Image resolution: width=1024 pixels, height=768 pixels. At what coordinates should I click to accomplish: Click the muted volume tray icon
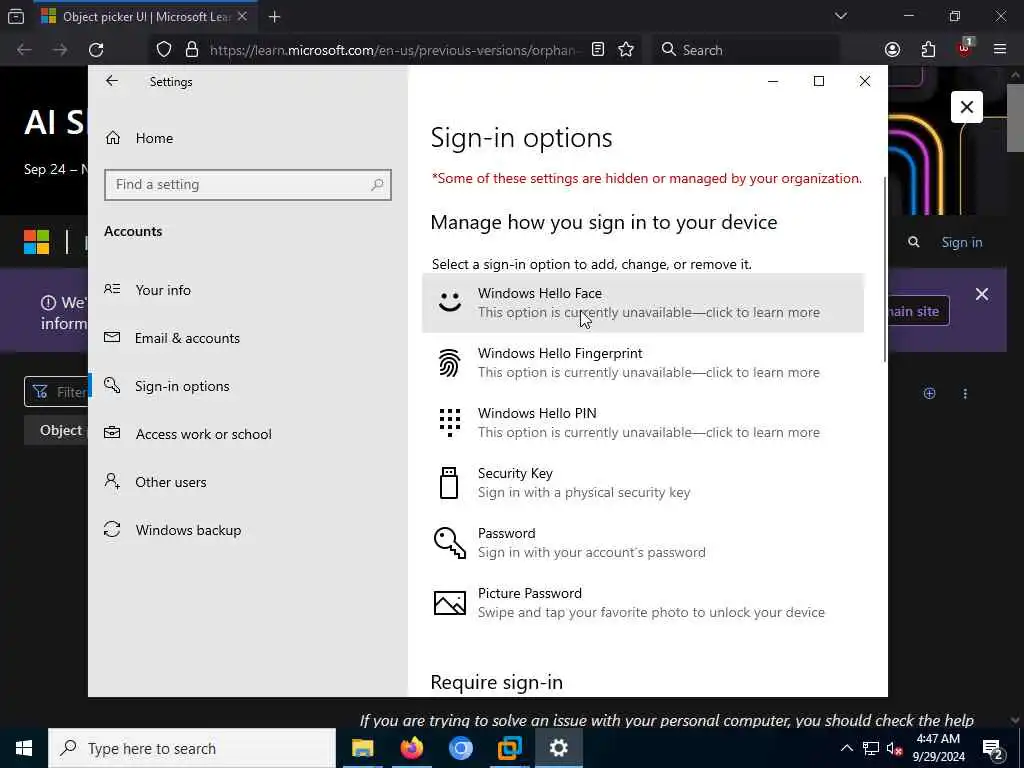click(894, 748)
